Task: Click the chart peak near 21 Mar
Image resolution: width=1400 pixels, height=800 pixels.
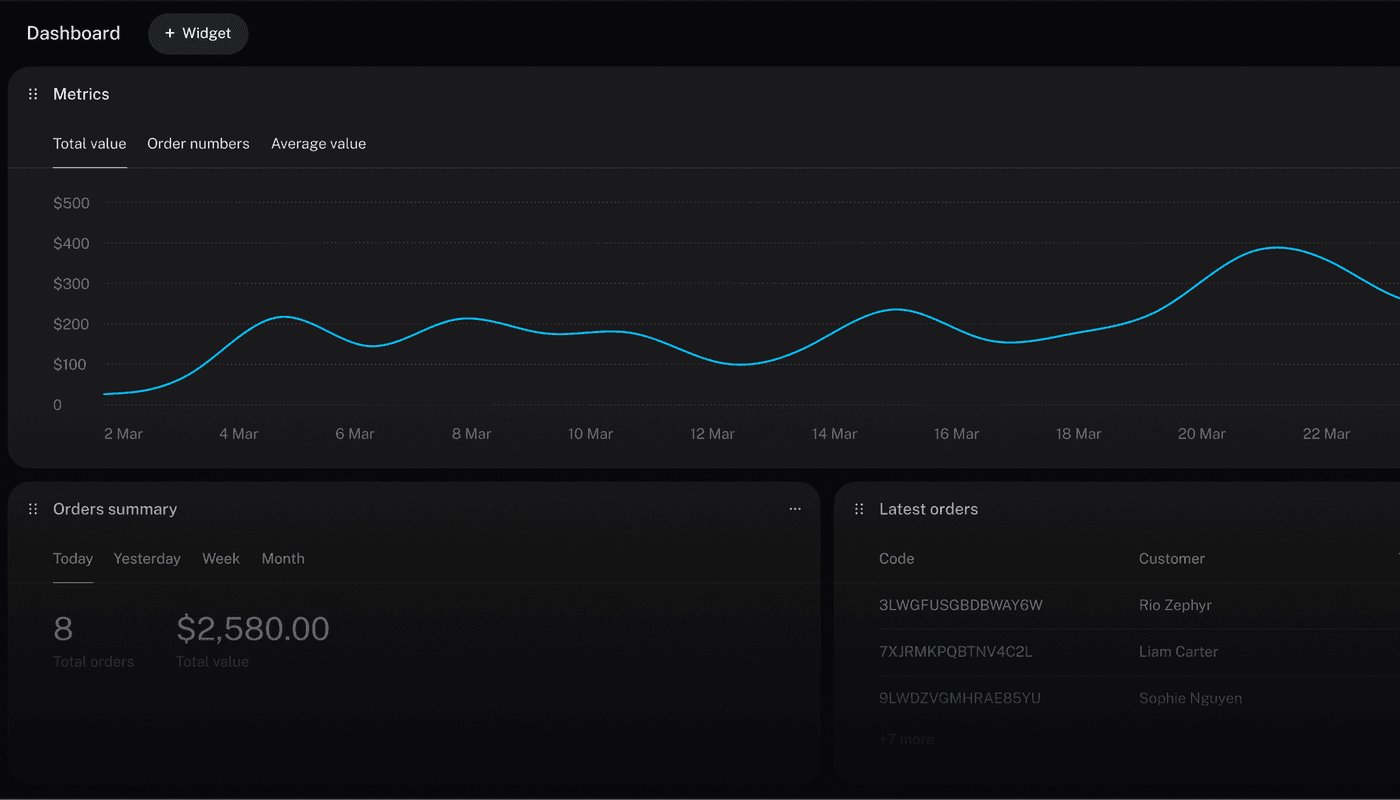Action: point(1276,247)
